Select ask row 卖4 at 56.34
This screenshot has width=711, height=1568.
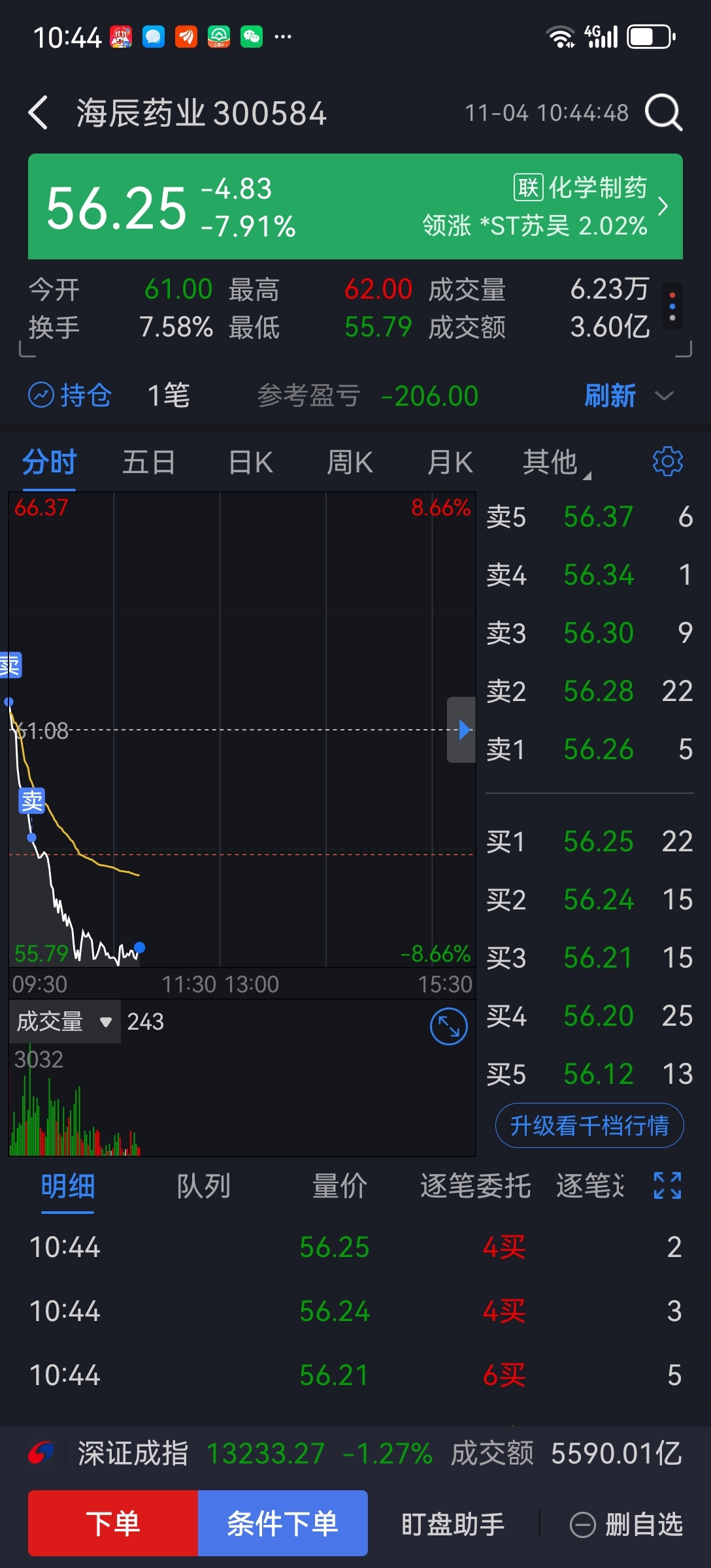click(589, 575)
